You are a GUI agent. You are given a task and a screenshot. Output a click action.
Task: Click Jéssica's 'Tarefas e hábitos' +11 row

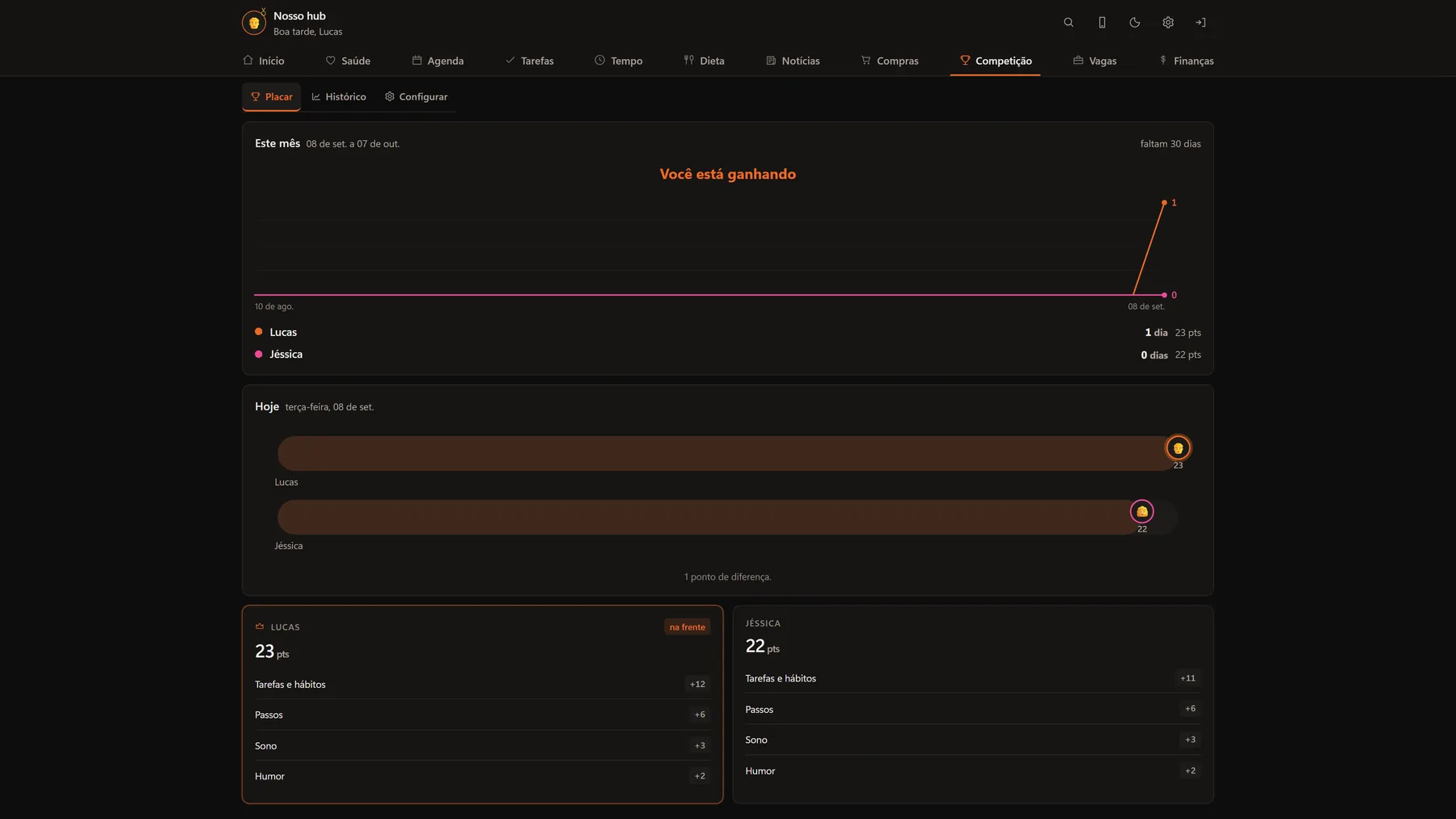point(973,678)
